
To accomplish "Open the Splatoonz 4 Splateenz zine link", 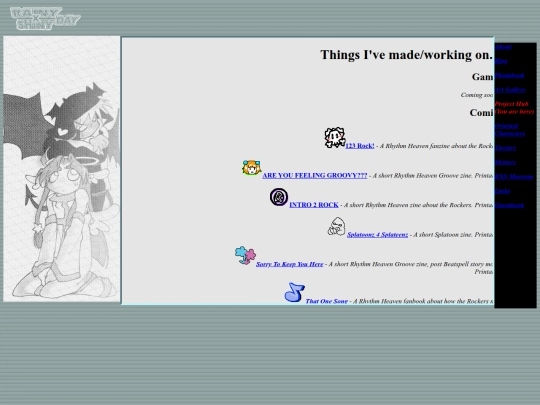I will click(x=377, y=235).
